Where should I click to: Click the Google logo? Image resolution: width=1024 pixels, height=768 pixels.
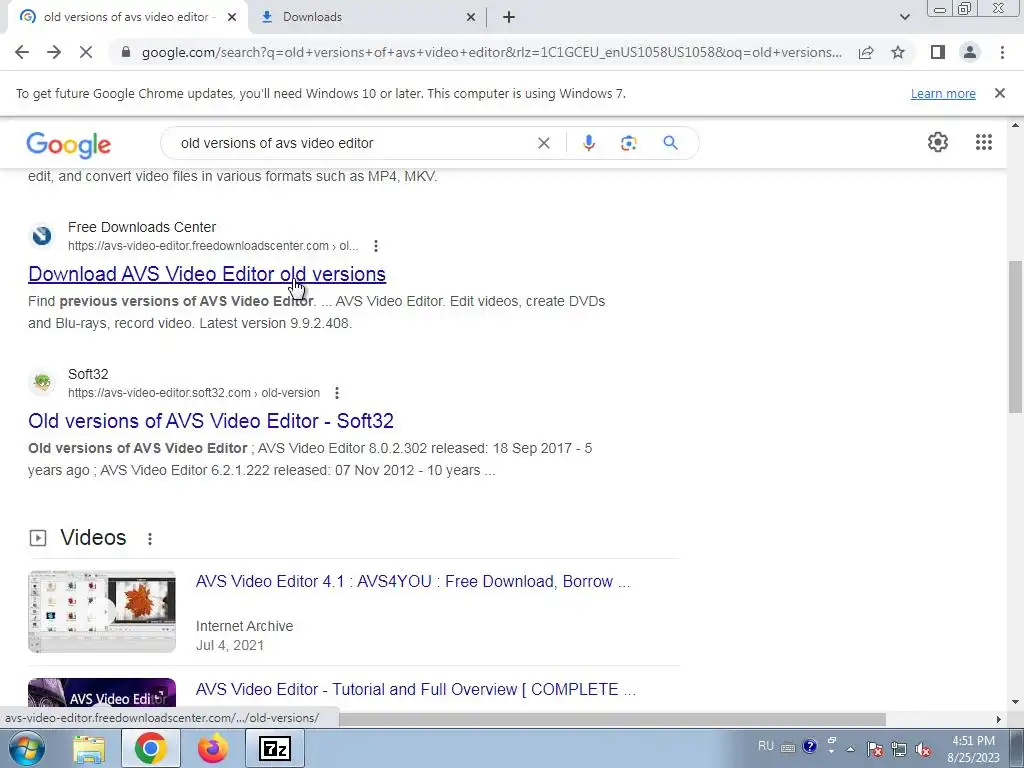(x=69, y=144)
